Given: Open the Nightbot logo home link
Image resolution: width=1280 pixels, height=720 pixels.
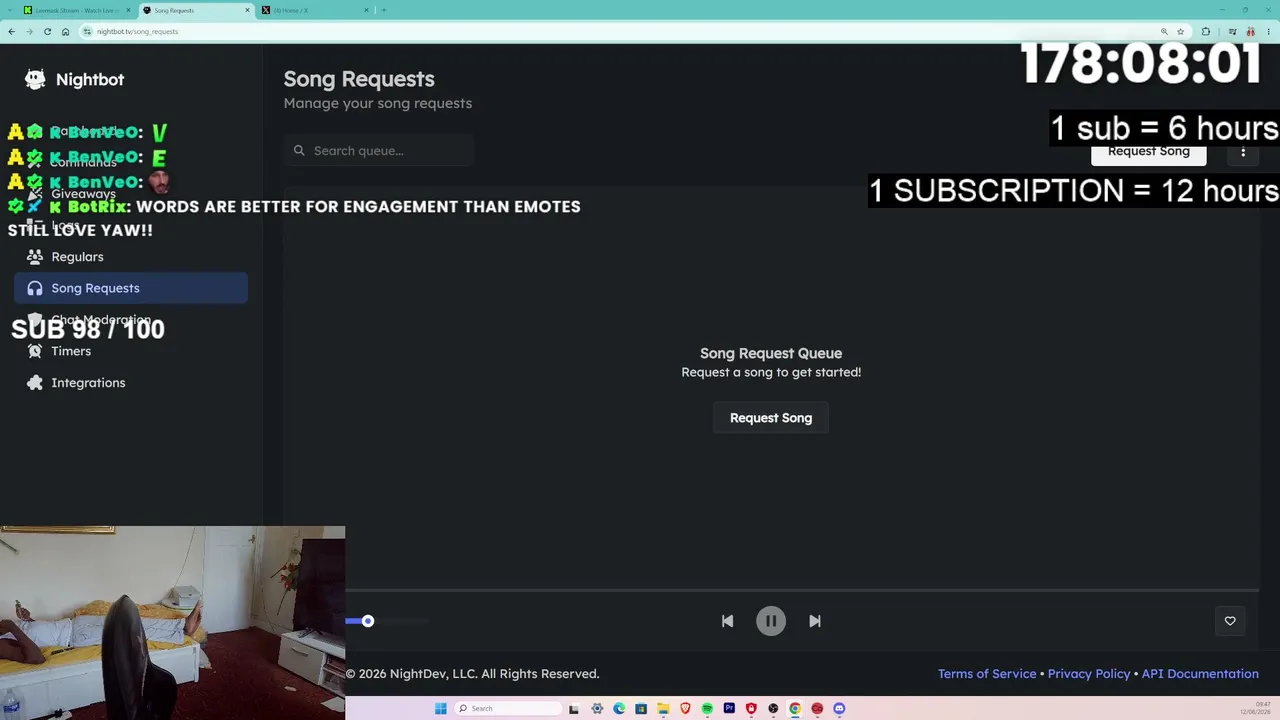Looking at the screenshot, I should pos(75,79).
